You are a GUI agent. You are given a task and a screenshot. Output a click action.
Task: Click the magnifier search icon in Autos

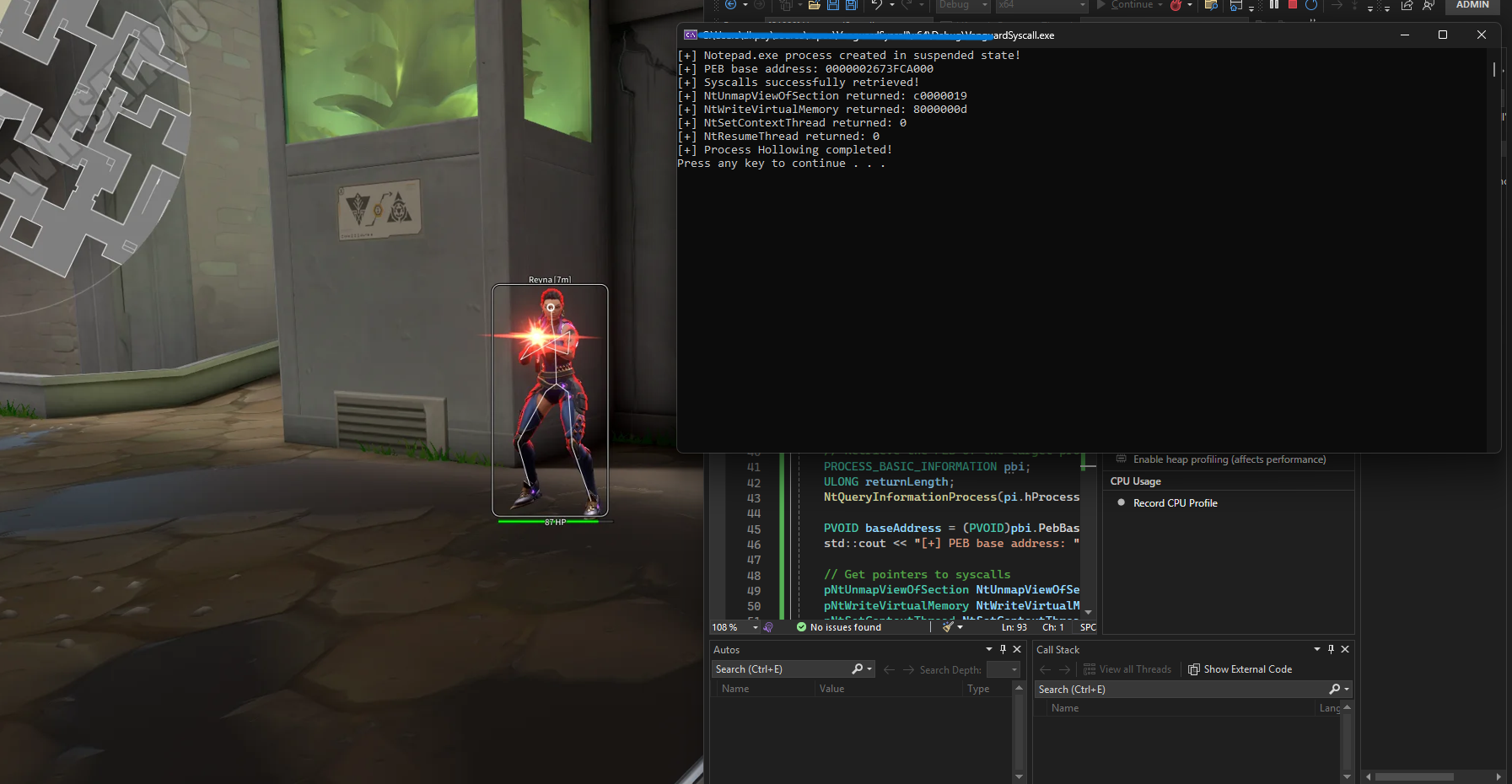[858, 669]
